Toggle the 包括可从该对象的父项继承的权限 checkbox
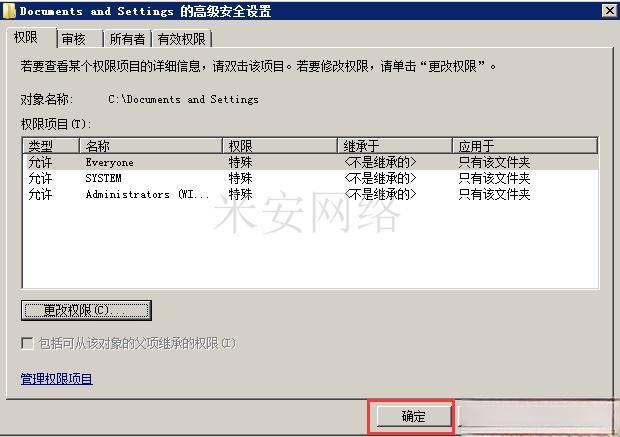 coord(27,343)
